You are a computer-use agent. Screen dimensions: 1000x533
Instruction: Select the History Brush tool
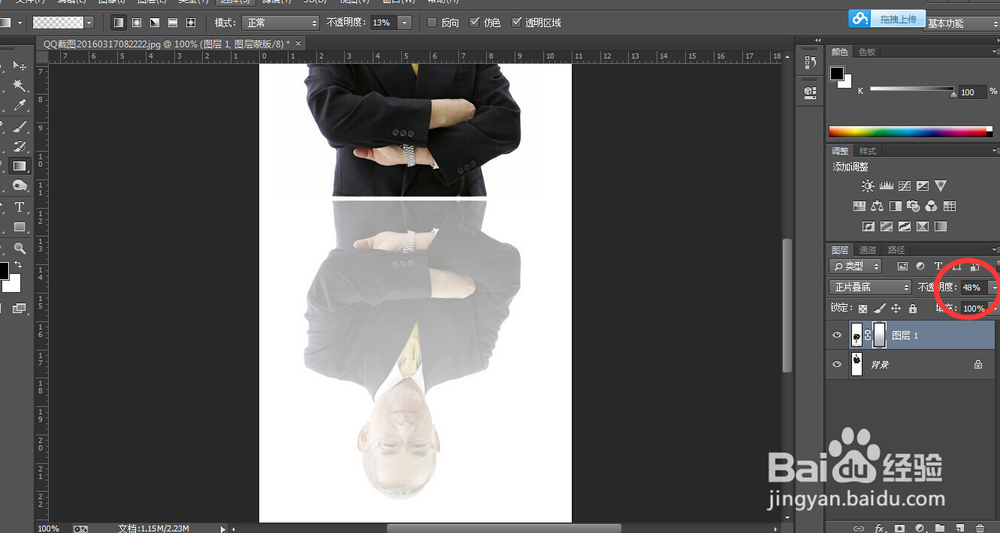pyautogui.click(x=19, y=146)
